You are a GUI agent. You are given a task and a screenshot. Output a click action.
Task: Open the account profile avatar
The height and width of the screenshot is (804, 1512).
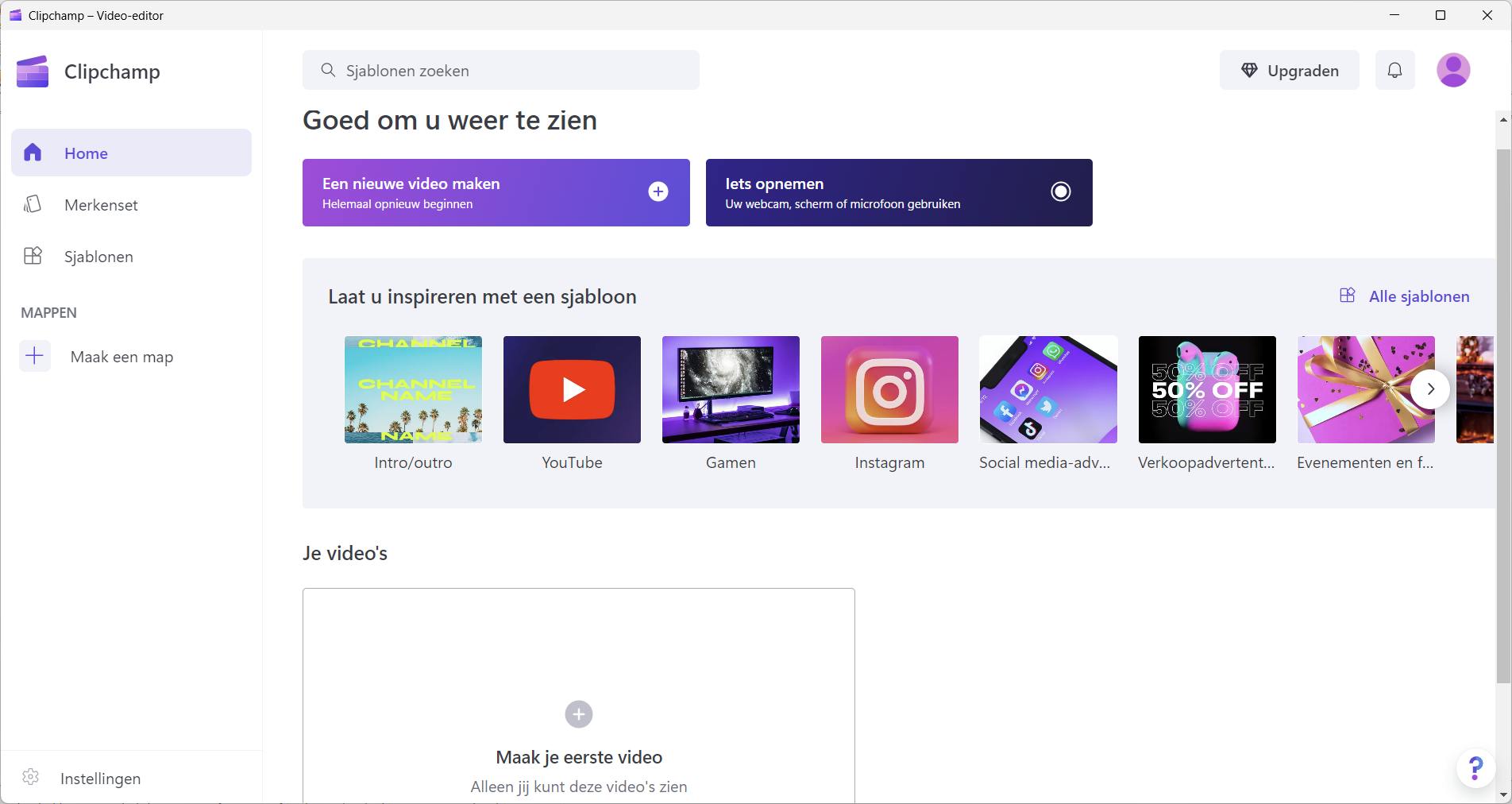pos(1453,70)
